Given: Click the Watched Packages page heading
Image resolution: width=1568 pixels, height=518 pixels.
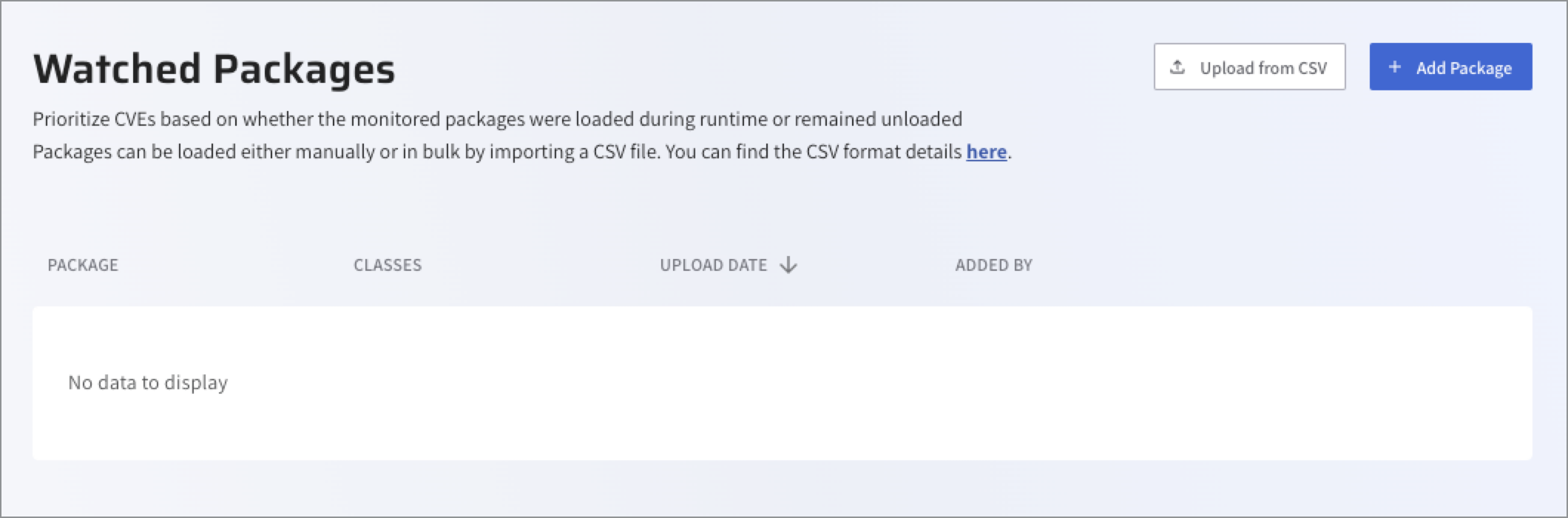Looking at the screenshot, I should point(214,69).
